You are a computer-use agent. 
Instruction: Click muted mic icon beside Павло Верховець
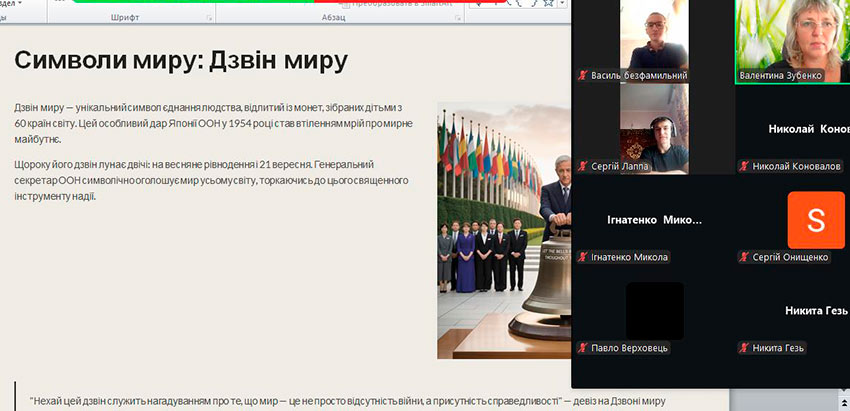(x=582, y=348)
